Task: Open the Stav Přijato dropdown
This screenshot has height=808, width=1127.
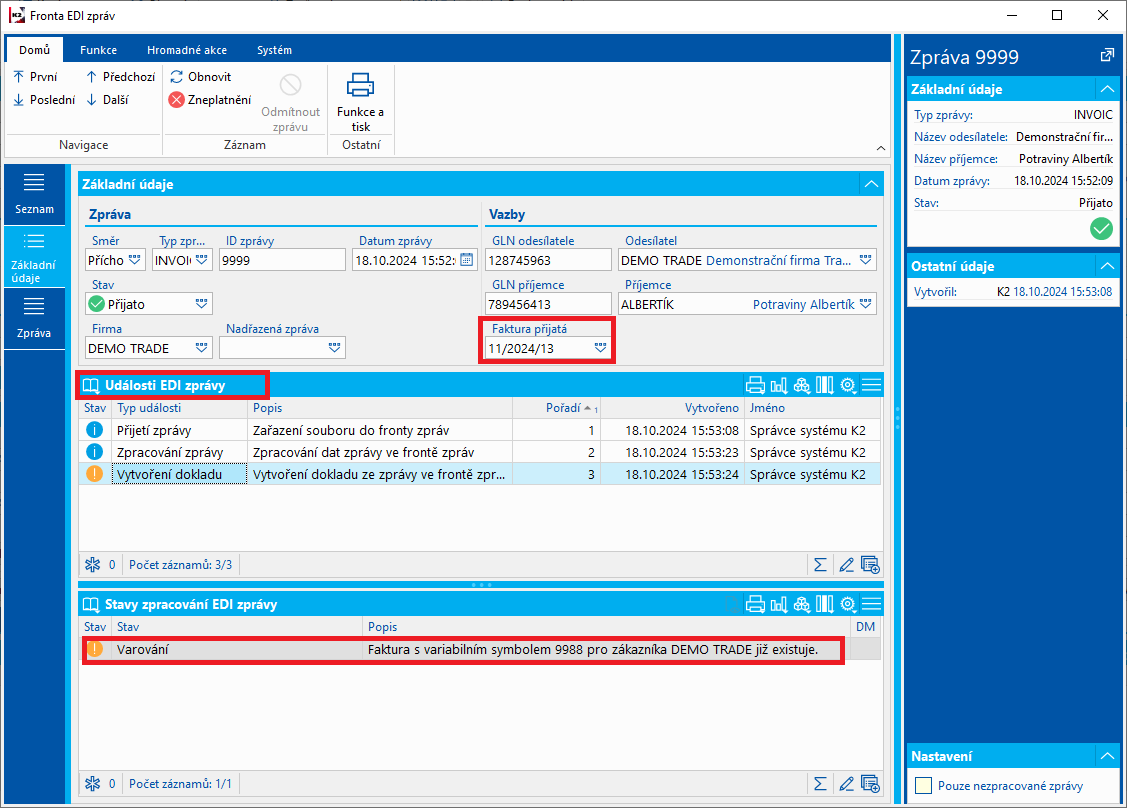Action: coord(202,304)
